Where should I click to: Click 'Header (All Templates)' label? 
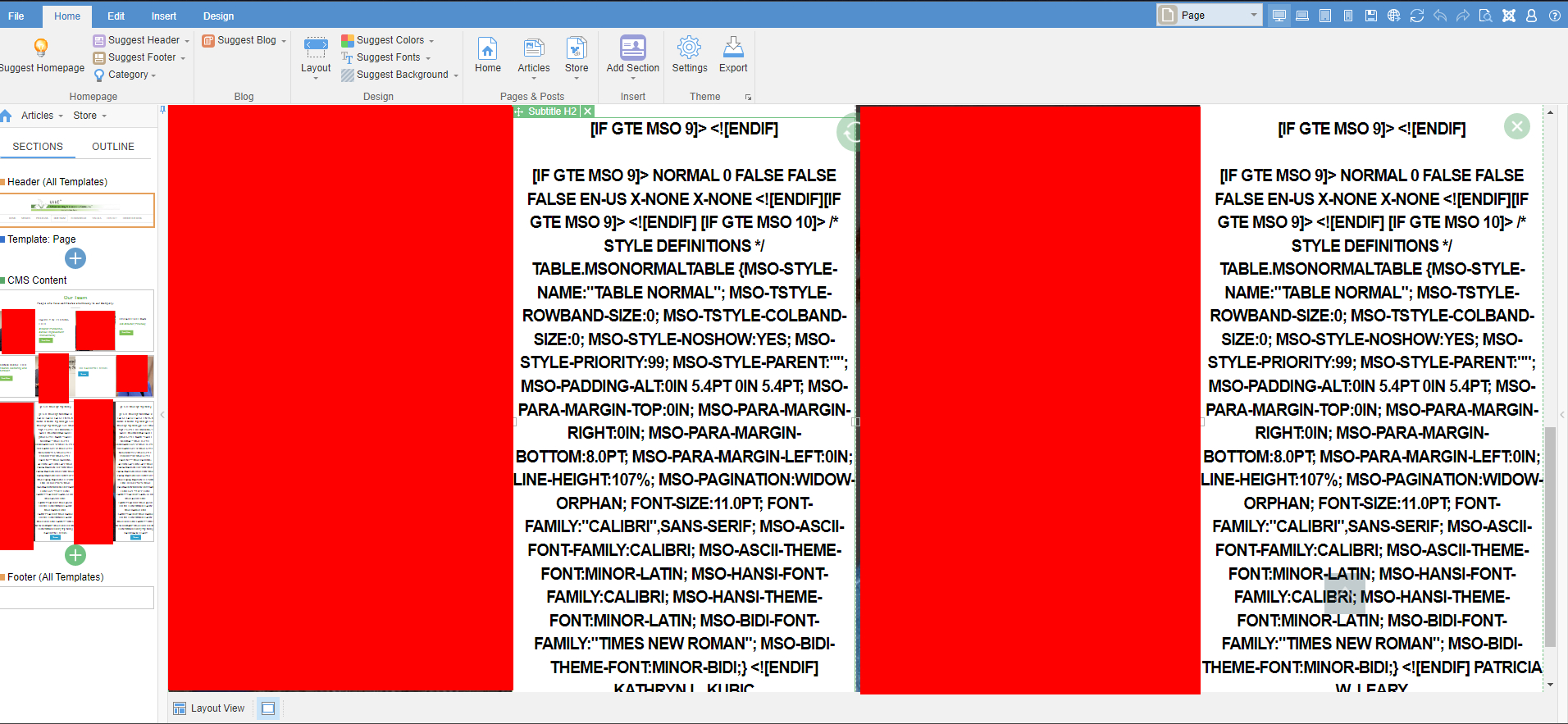[x=57, y=182]
